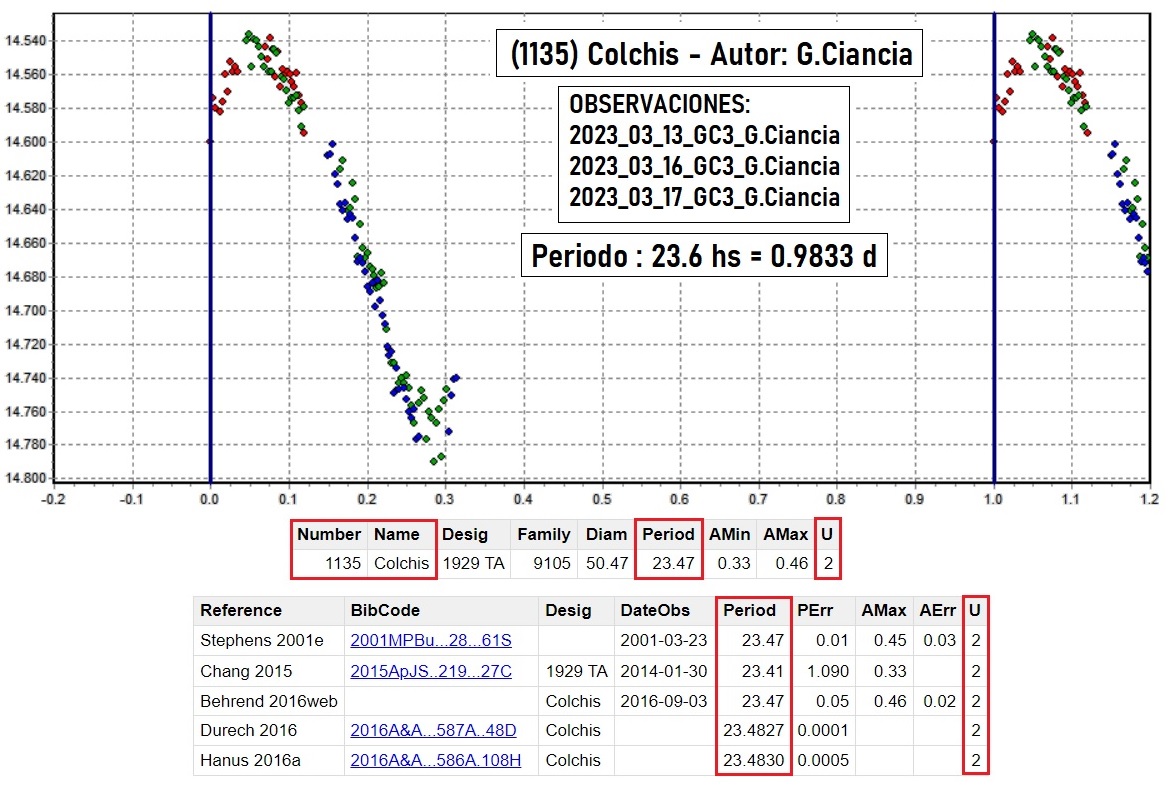Viewport: 1169px width, 789px height.
Task: Select the 23.41 period value
Action: [x=763, y=671]
